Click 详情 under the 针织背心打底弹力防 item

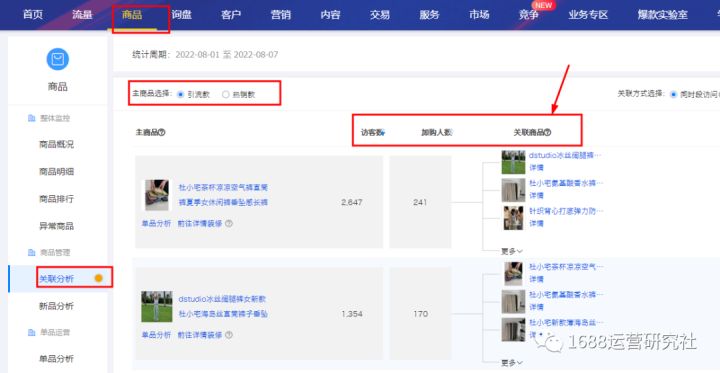click(x=536, y=223)
